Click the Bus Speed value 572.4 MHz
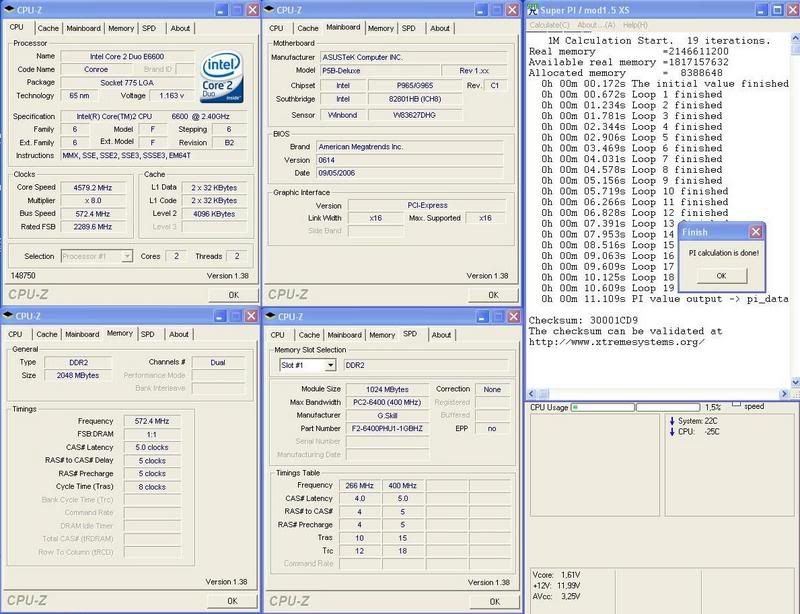 (93, 214)
